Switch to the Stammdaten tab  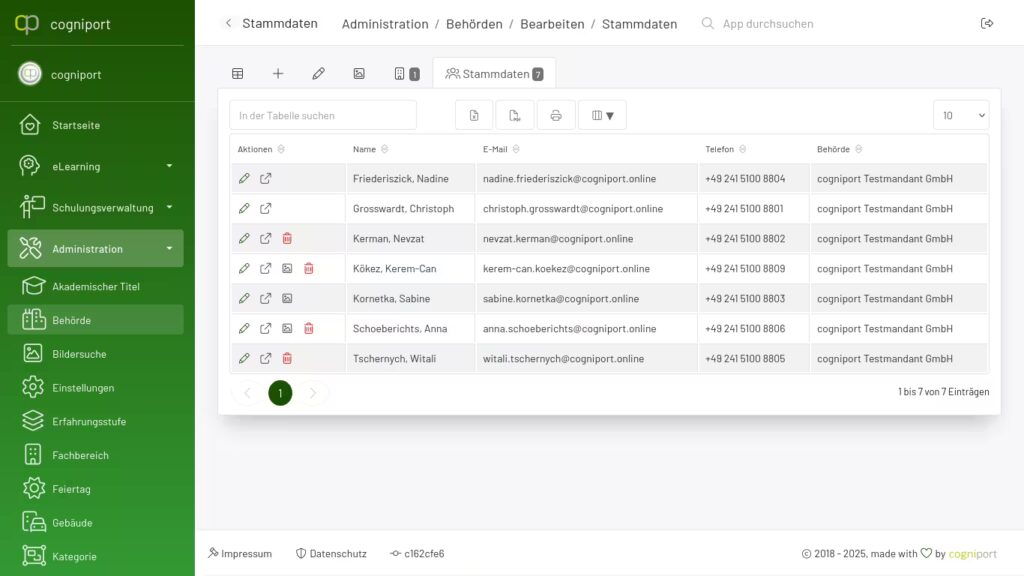[494, 74]
